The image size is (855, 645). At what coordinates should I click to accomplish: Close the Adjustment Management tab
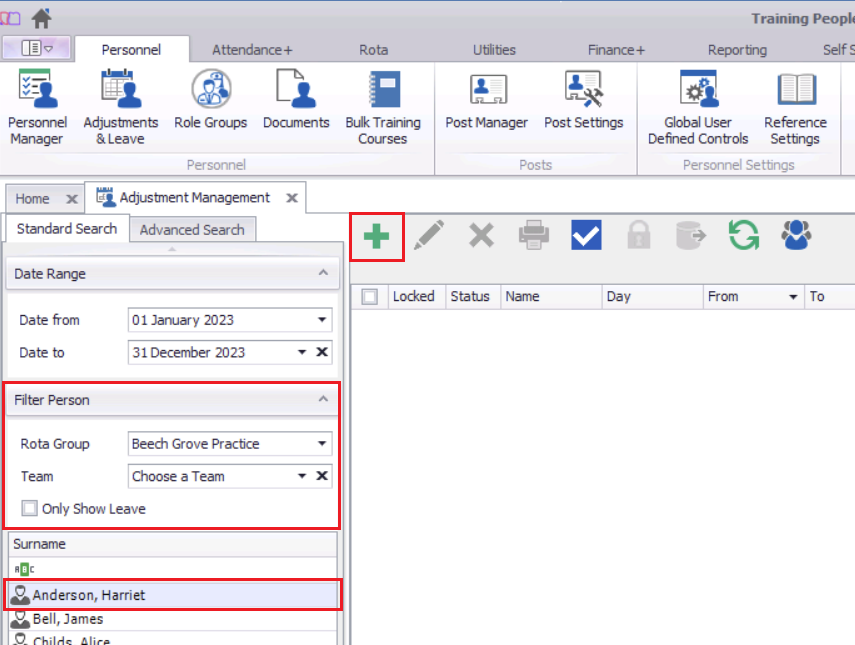click(x=291, y=198)
